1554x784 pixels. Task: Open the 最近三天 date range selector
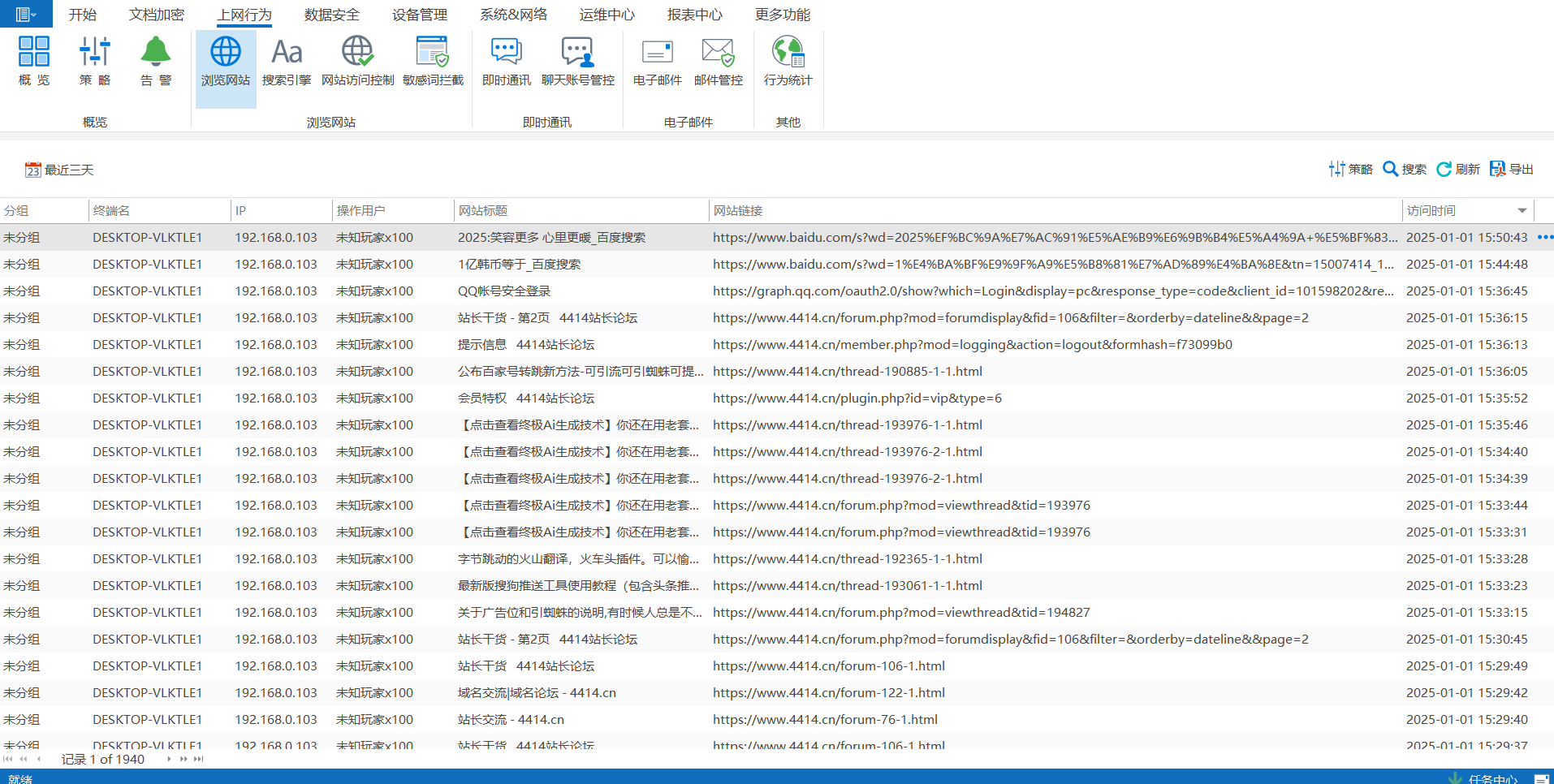pyautogui.click(x=59, y=170)
